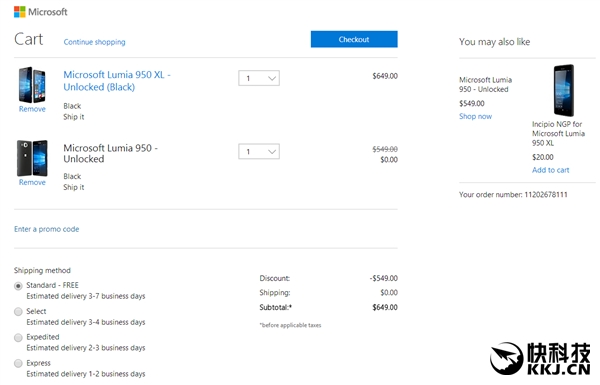Image resolution: width=600 pixels, height=385 pixels.
Task: Open Lumia 950 Unlocked cart thumbnail
Action: click(x=32, y=158)
